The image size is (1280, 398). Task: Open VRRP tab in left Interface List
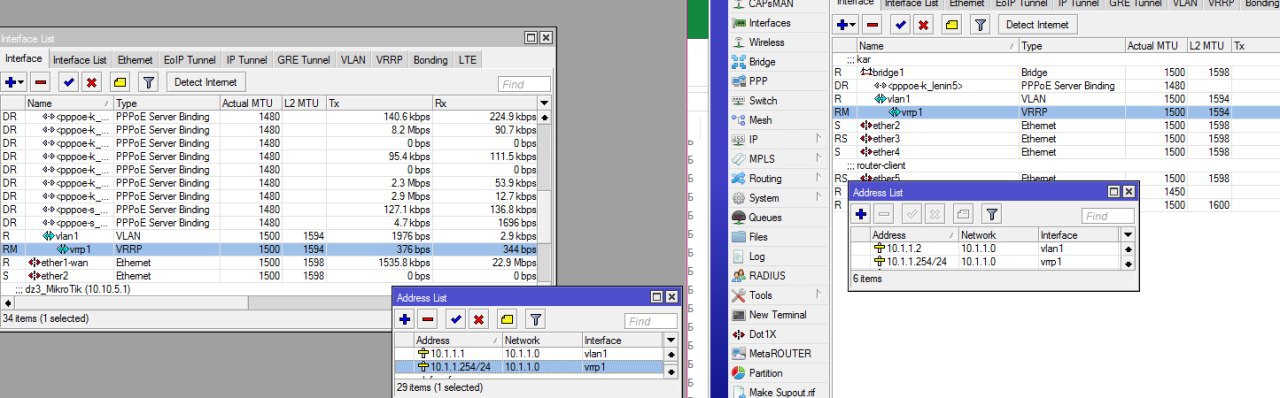[388, 60]
